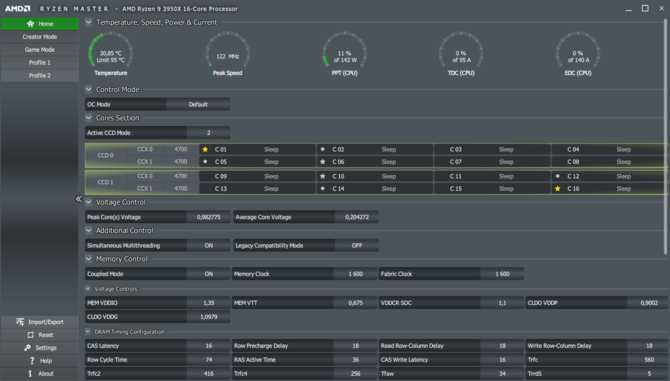Screen dimensions: 670x381
Task: Click the EDC (CPU) gauge
Action: [x=578, y=55]
